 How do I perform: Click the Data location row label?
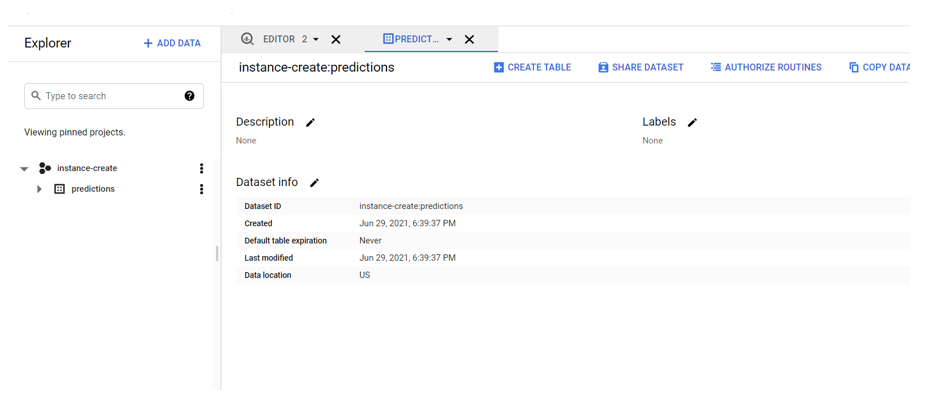pyautogui.click(x=268, y=275)
